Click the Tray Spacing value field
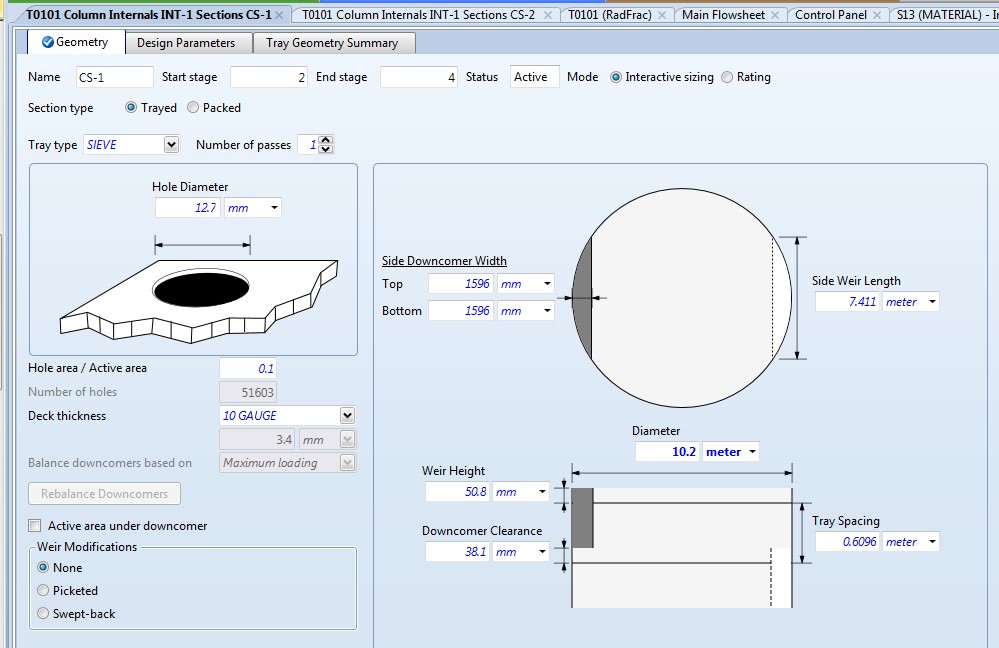The image size is (999, 648). click(x=847, y=542)
